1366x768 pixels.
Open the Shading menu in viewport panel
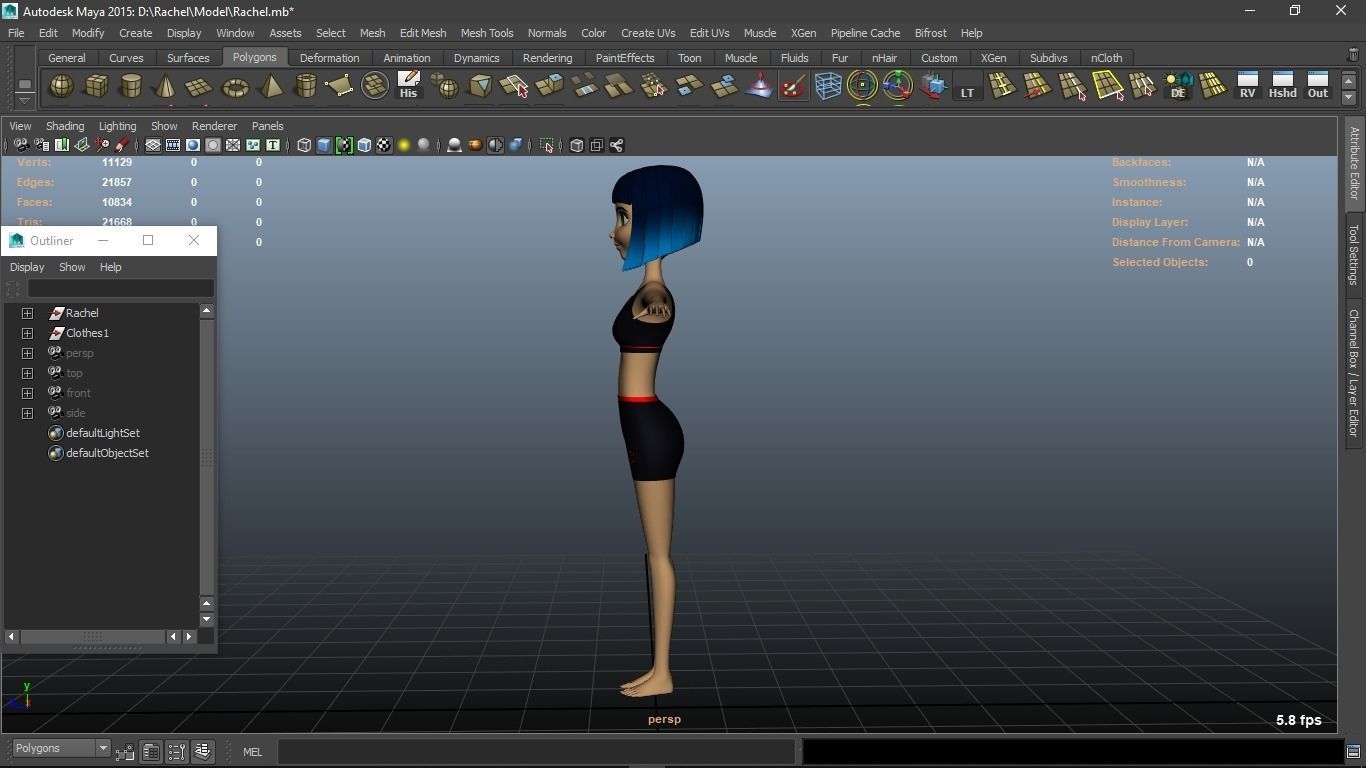(65, 126)
